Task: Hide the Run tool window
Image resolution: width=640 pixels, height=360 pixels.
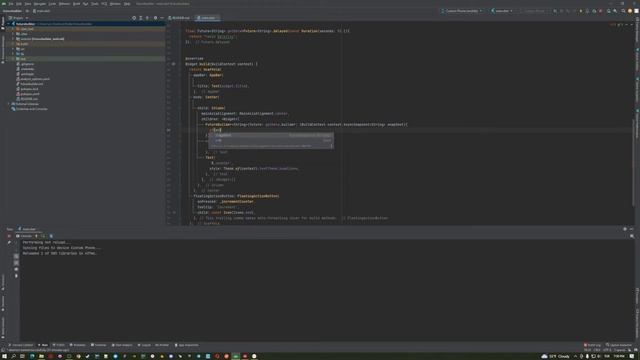Action: (631, 229)
